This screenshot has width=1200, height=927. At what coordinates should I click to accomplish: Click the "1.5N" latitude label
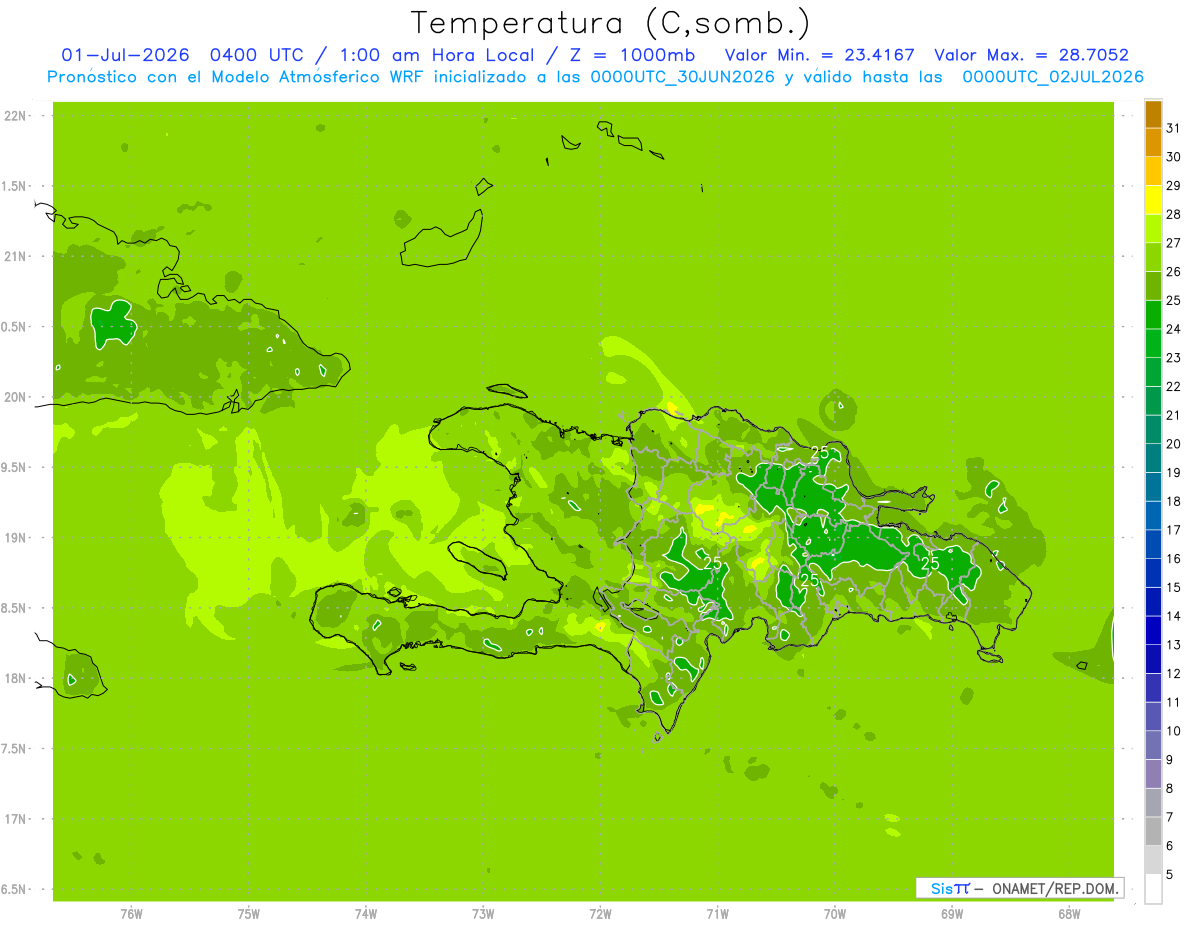click(x=15, y=186)
